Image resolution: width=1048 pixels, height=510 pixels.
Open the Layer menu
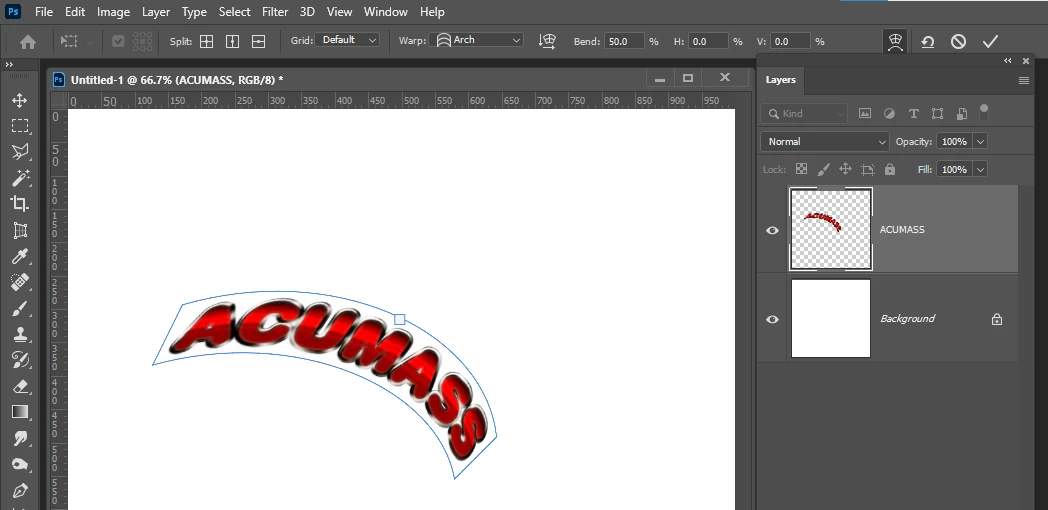156,12
